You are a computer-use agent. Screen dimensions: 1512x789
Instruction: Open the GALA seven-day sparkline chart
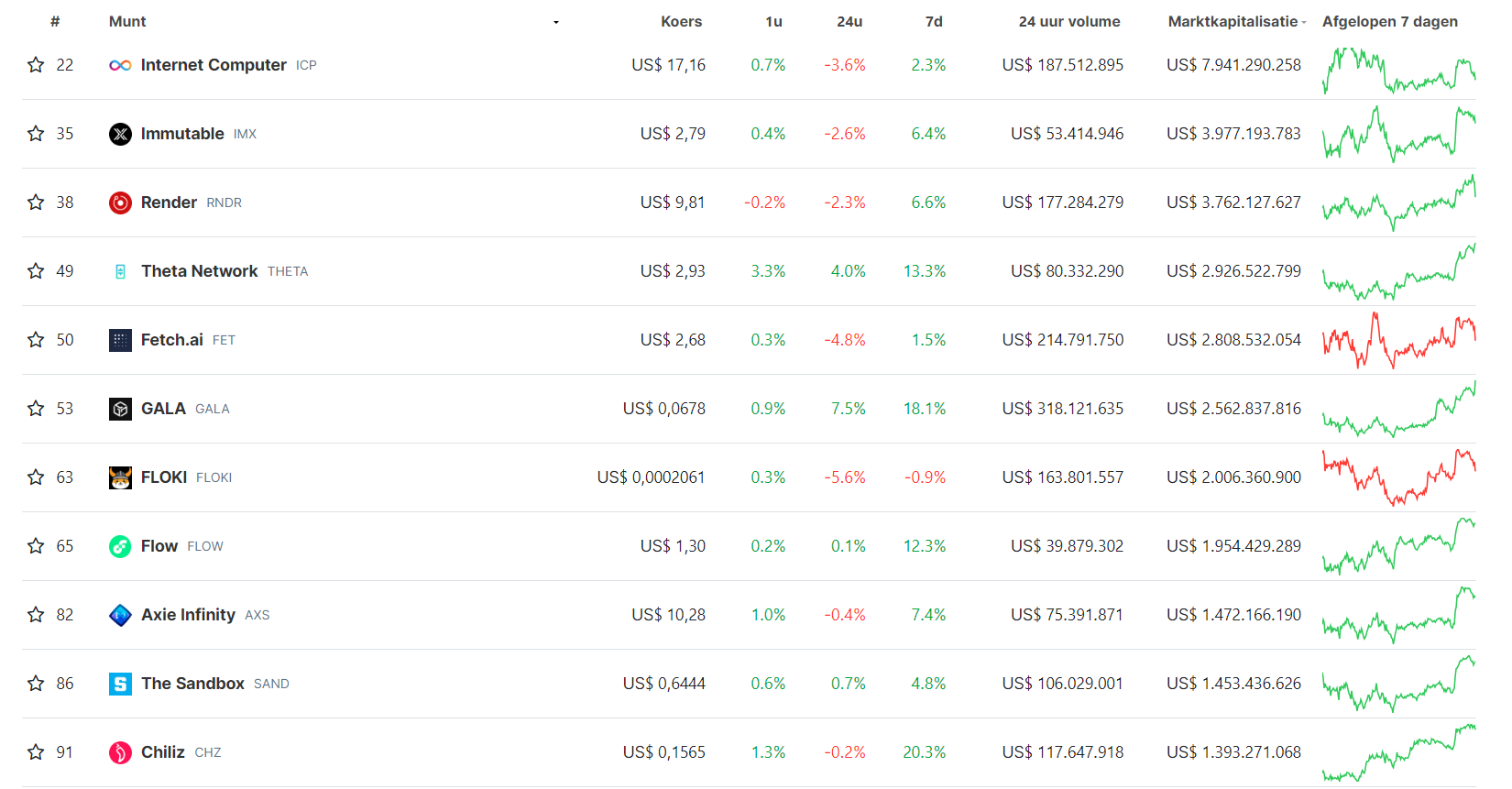coord(1398,409)
